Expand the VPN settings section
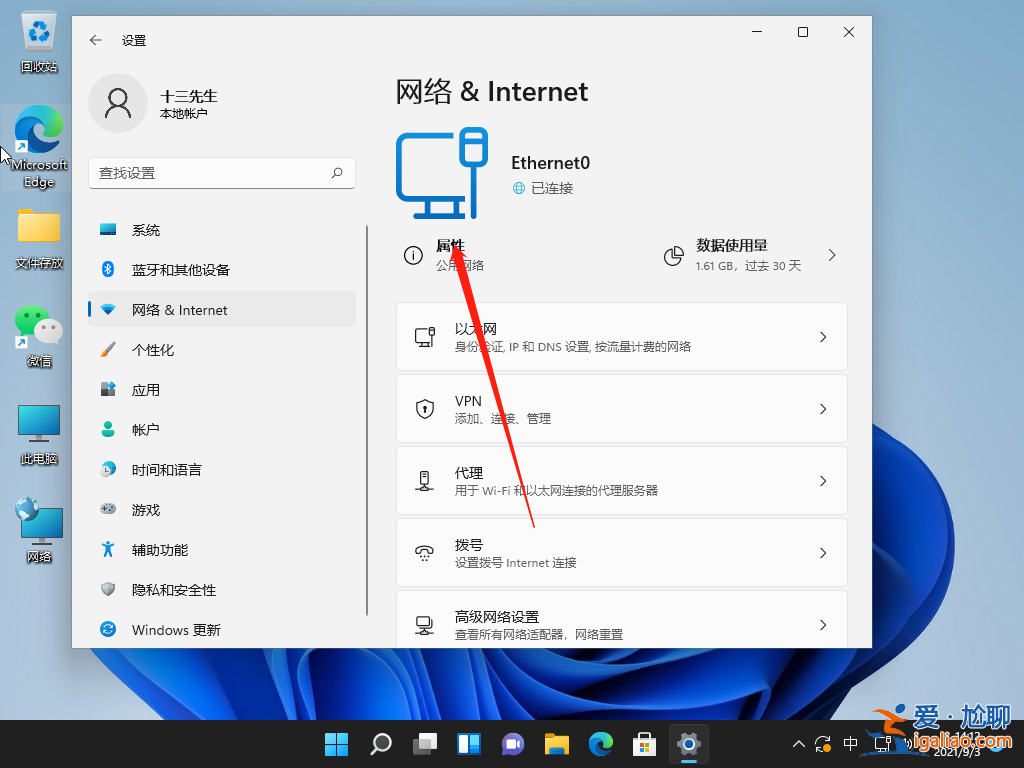 622,408
